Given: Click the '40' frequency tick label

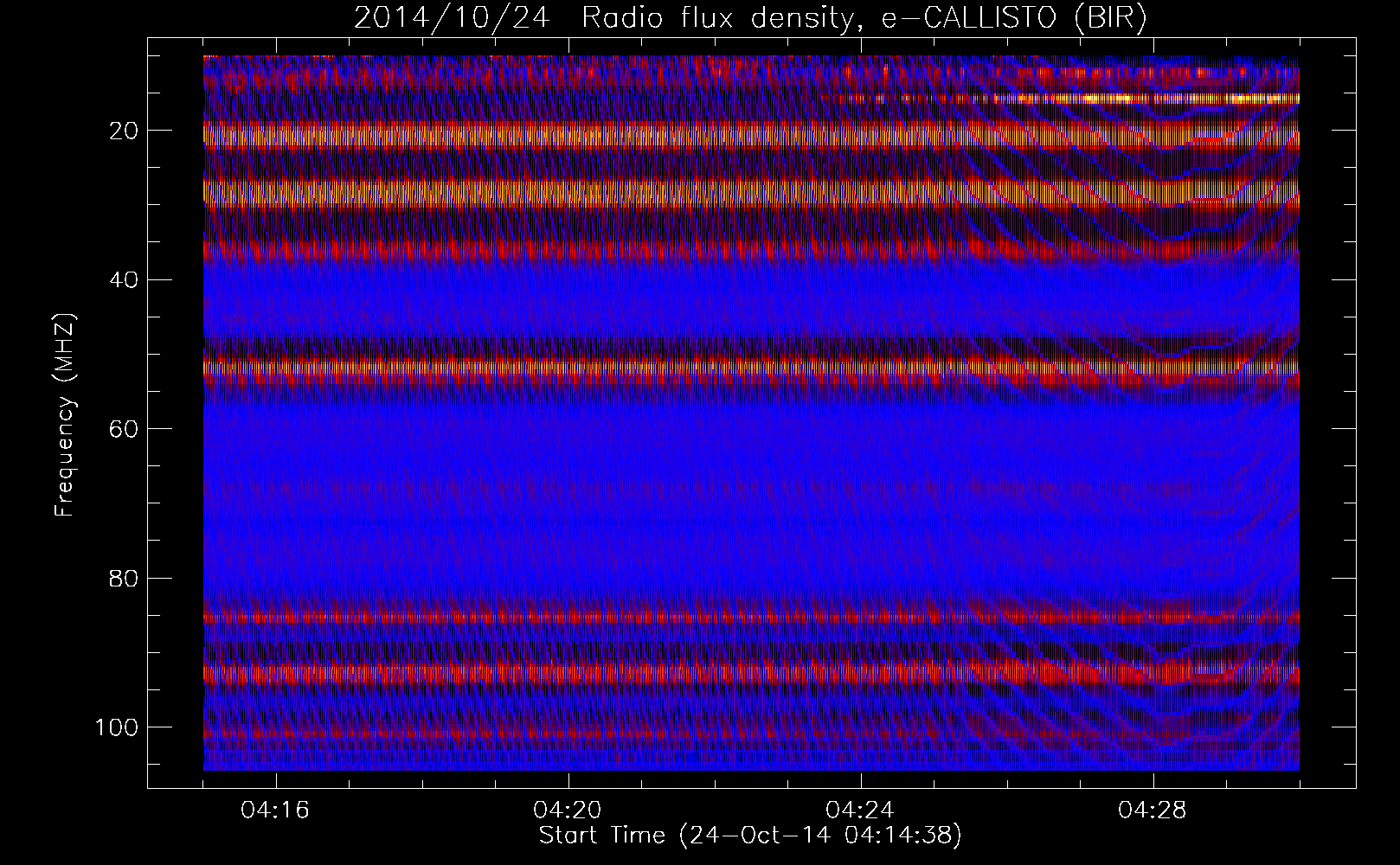Looking at the screenshot, I should pyautogui.click(x=124, y=279).
